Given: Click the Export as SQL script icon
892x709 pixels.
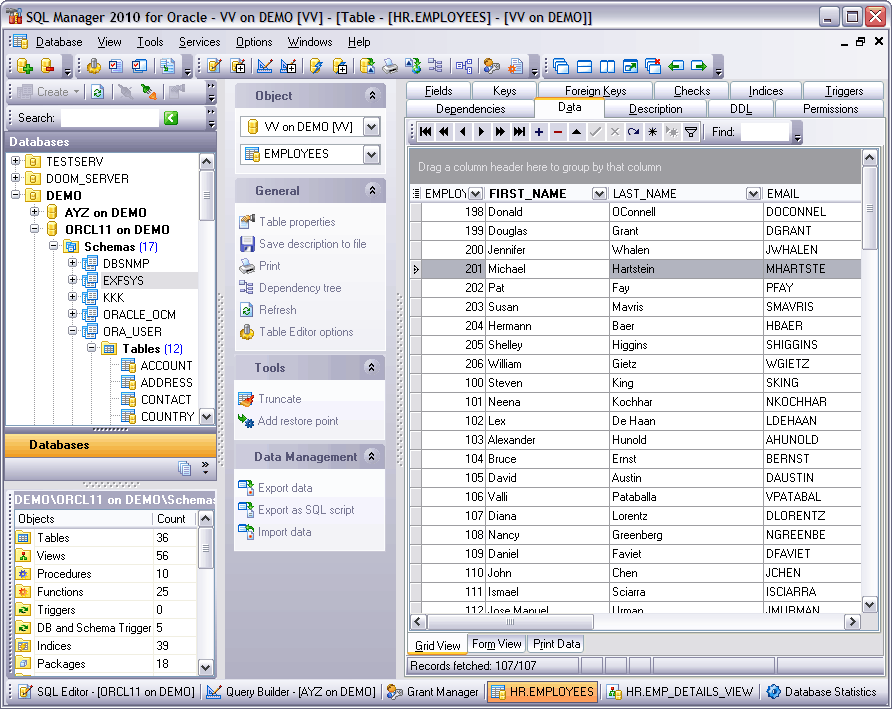Looking at the screenshot, I should 246,510.
